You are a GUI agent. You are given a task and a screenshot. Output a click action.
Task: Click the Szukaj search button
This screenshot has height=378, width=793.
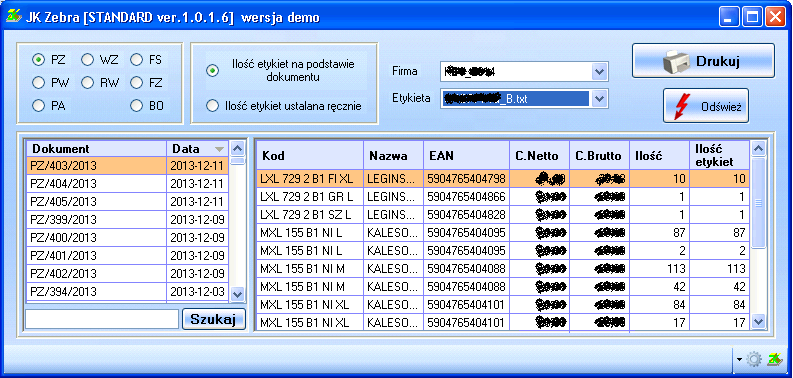click(x=213, y=319)
